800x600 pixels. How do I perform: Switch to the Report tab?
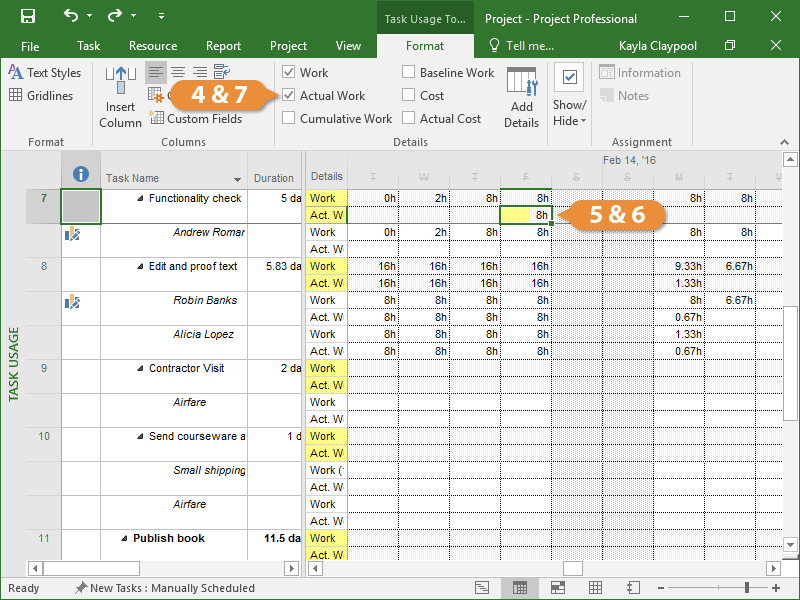pyautogui.click(x=223, y=46)
